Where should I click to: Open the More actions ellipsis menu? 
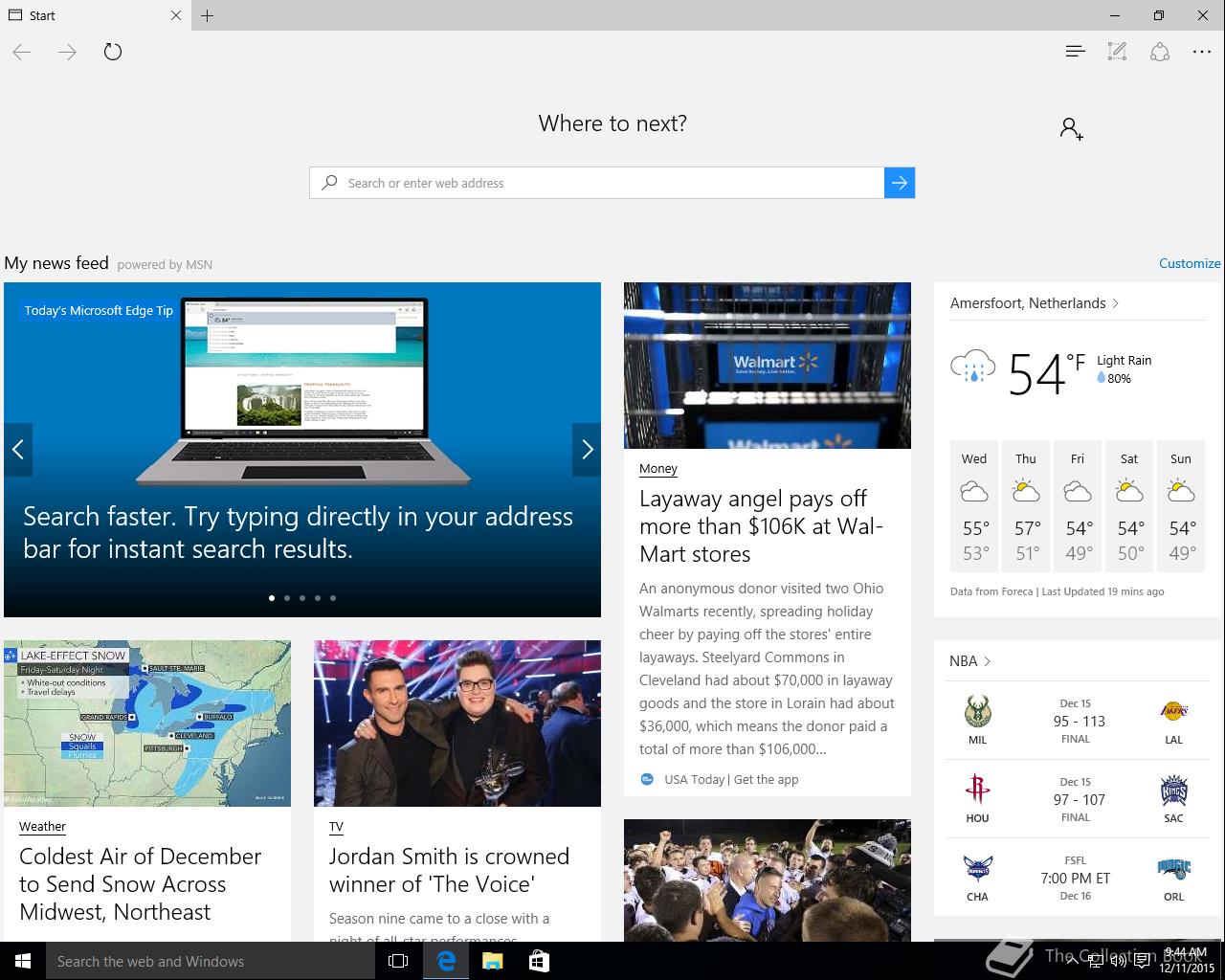click(1202, 52)
